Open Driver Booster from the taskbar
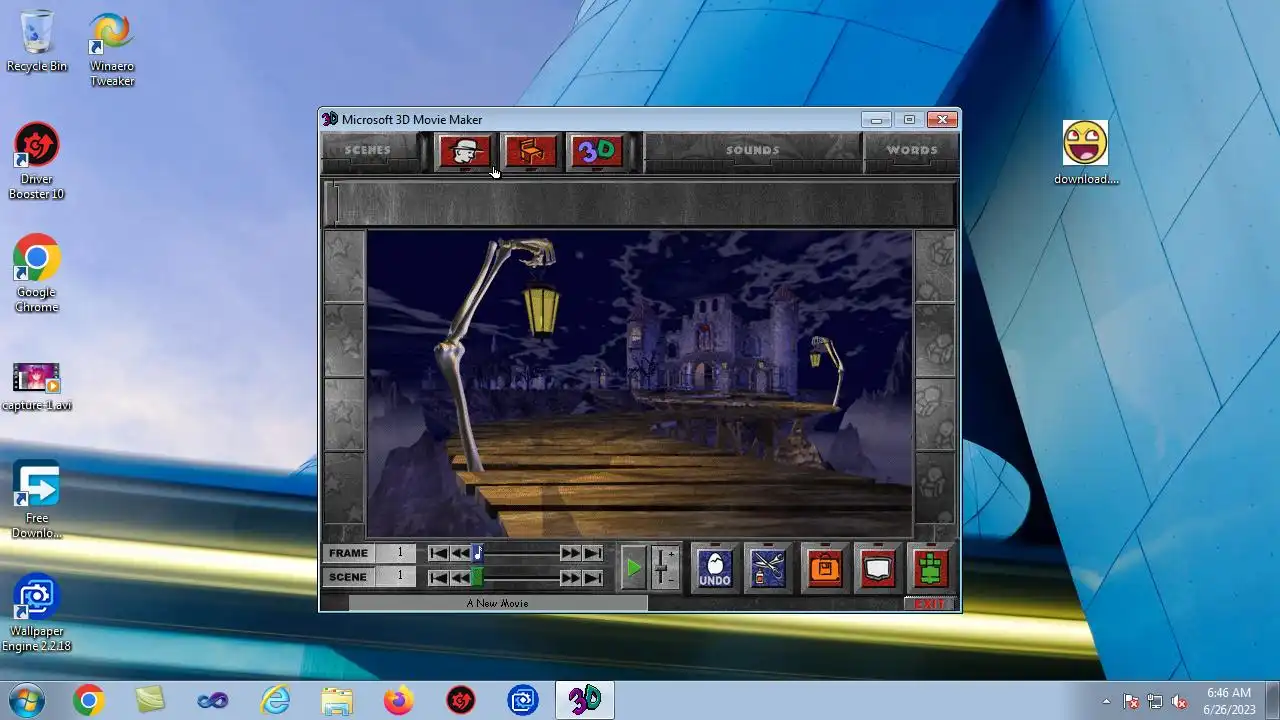Image resolution: width=1280 pixels, height=720 pixels. (x=461, y=701)
